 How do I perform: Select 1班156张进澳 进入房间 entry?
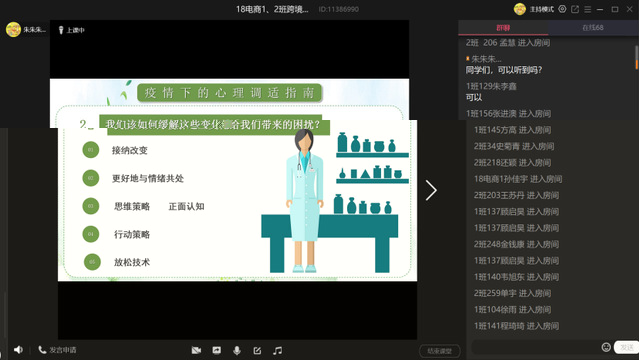[508, 114]
